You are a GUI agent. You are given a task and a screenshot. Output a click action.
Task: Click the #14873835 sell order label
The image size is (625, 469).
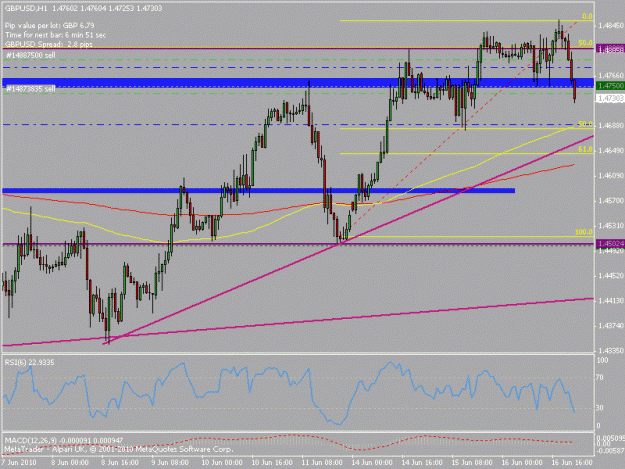click(31, 88)
